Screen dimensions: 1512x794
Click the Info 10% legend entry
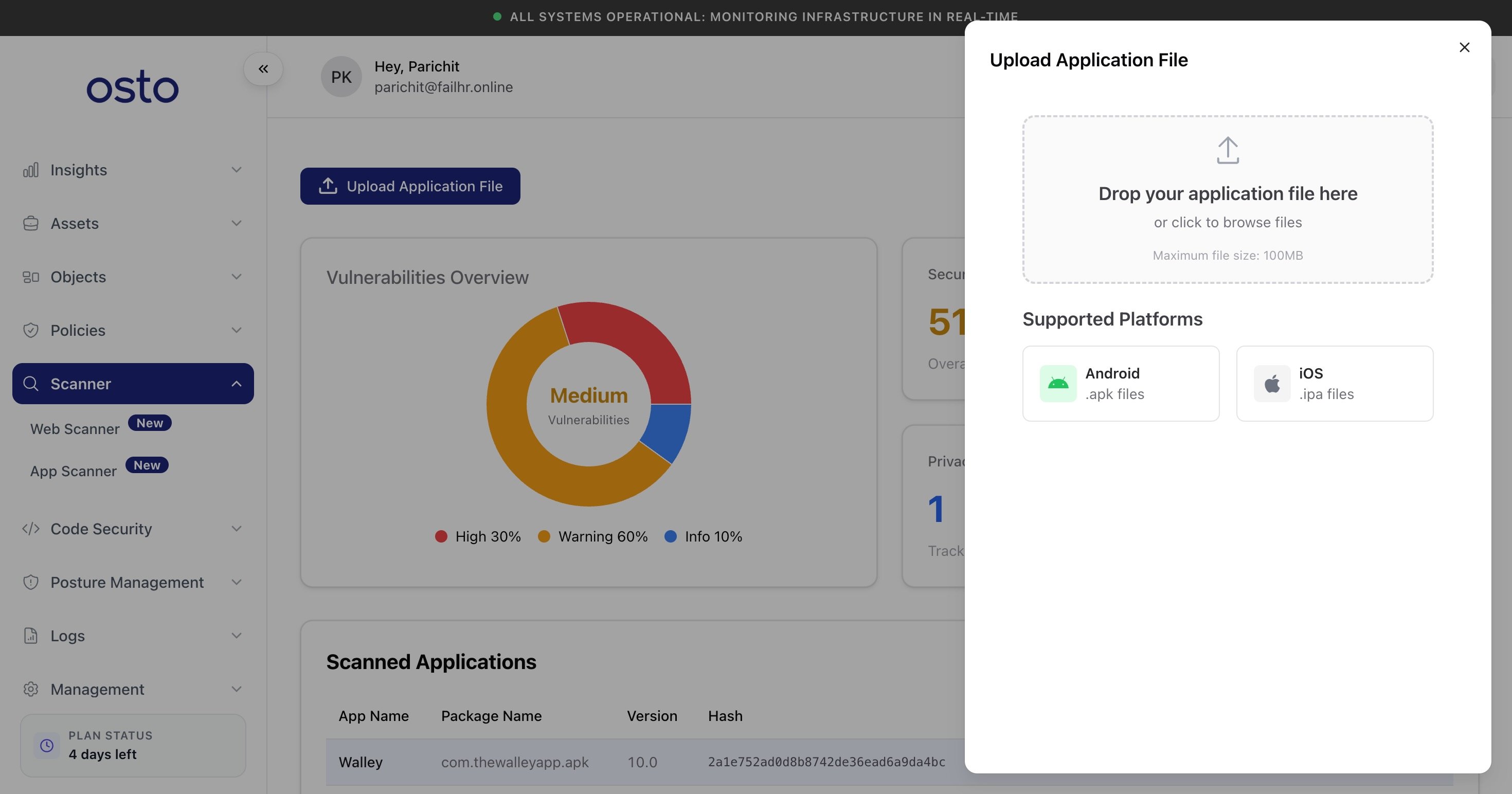pyautogui.click(x=703, y=536)
